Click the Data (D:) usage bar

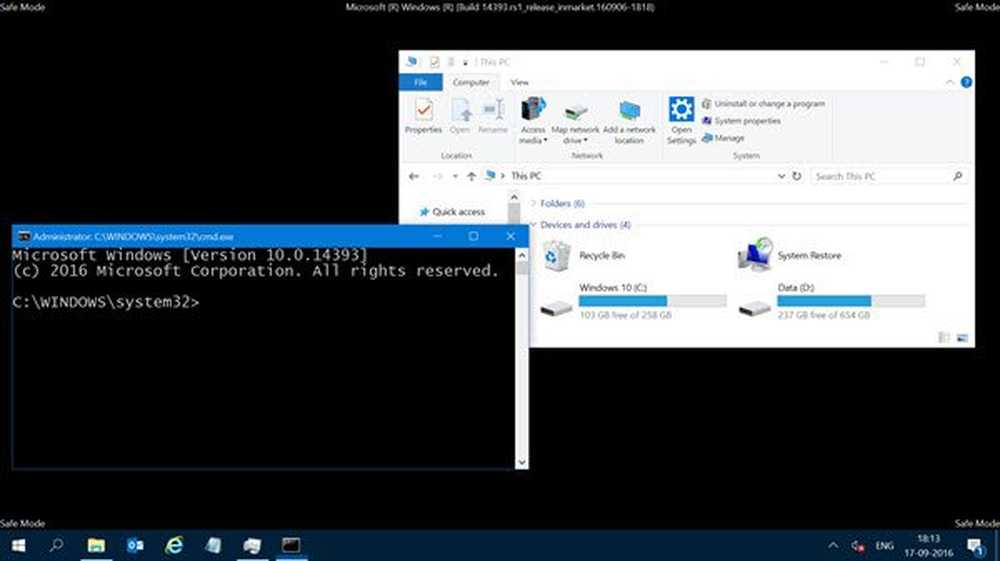point(851,301)
